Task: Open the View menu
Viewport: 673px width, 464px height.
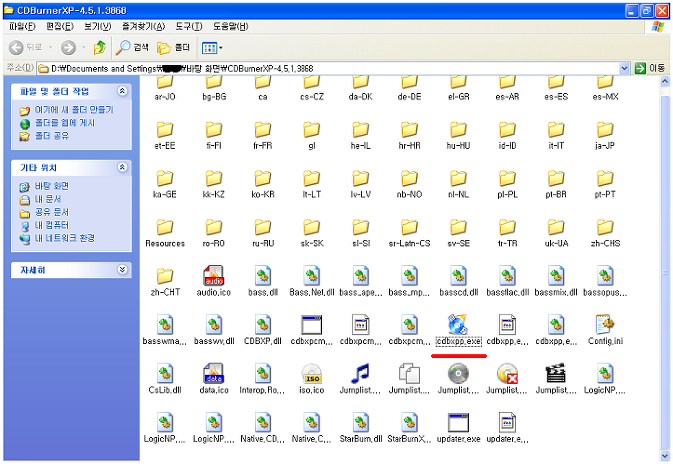Action: [97, 27]
